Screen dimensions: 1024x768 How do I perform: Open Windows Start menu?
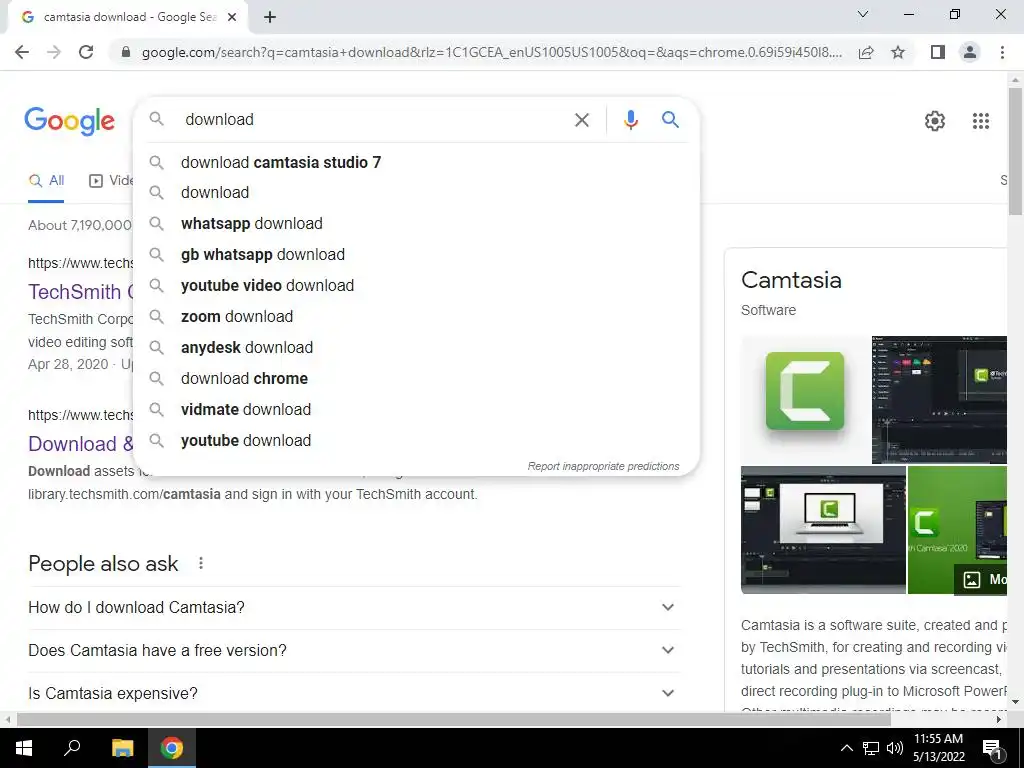coord(24,748)
